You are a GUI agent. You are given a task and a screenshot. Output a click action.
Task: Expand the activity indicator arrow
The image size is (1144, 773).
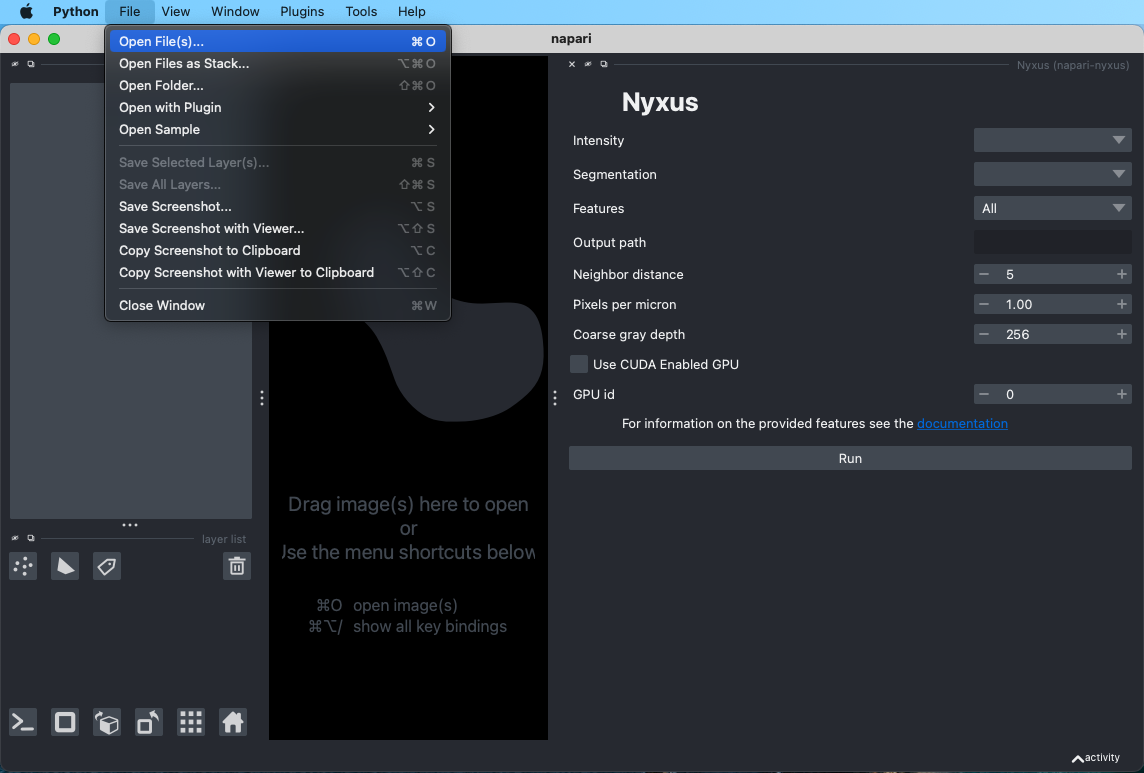point(1078,758)
